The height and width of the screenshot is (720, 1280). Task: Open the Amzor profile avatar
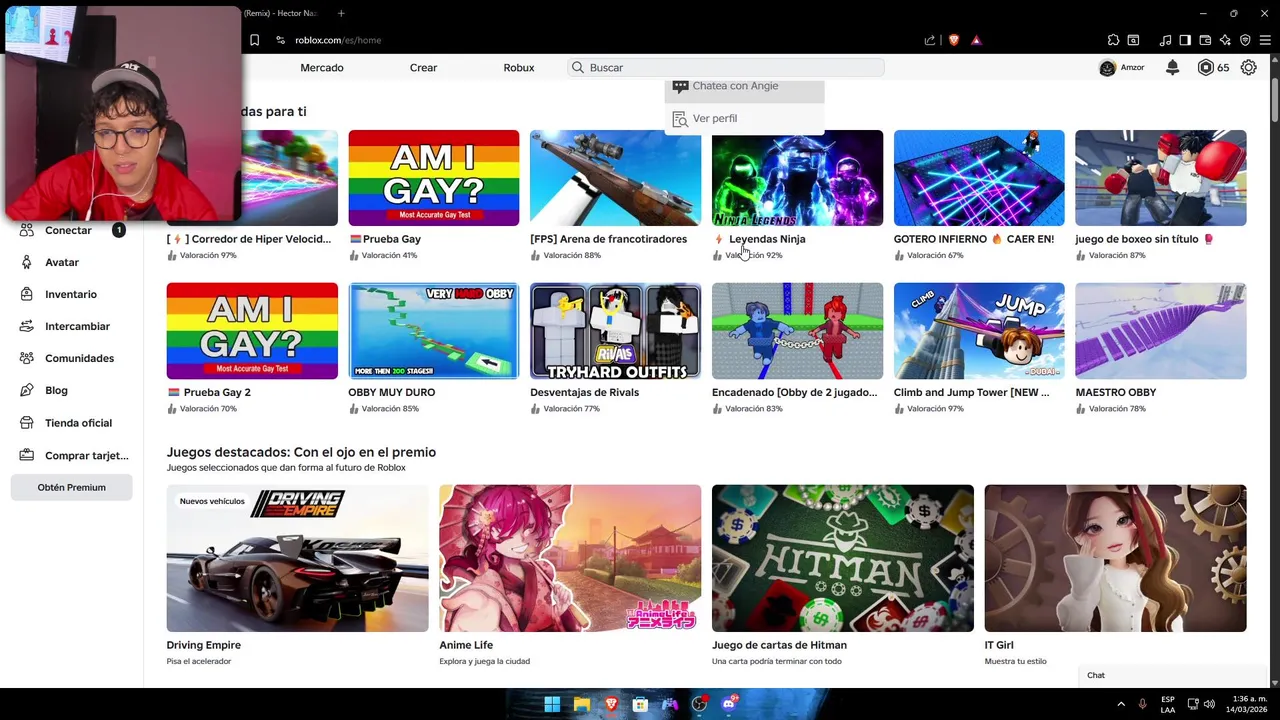click(1107, 67)
